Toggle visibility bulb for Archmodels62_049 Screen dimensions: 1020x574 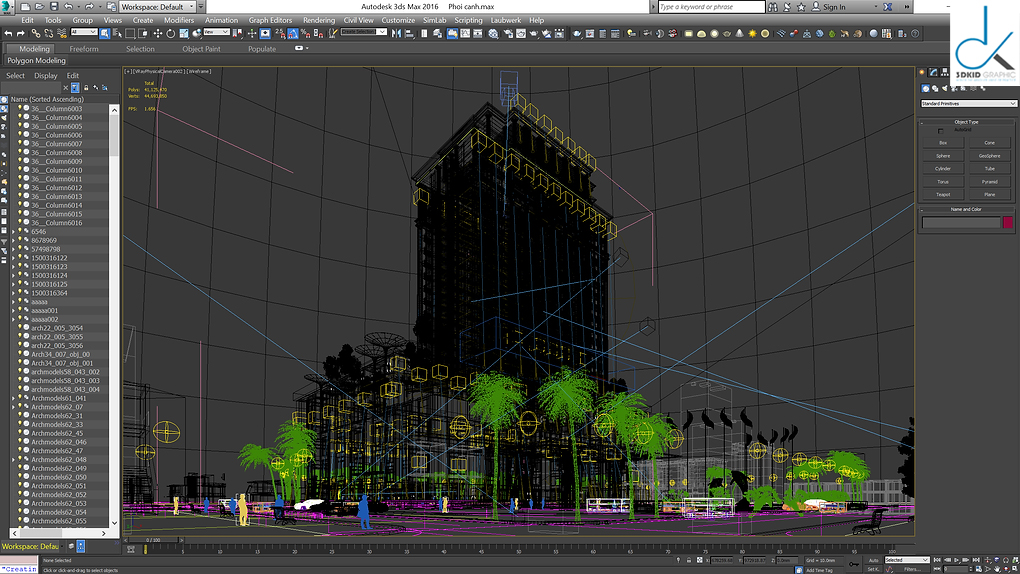(20, 468)
